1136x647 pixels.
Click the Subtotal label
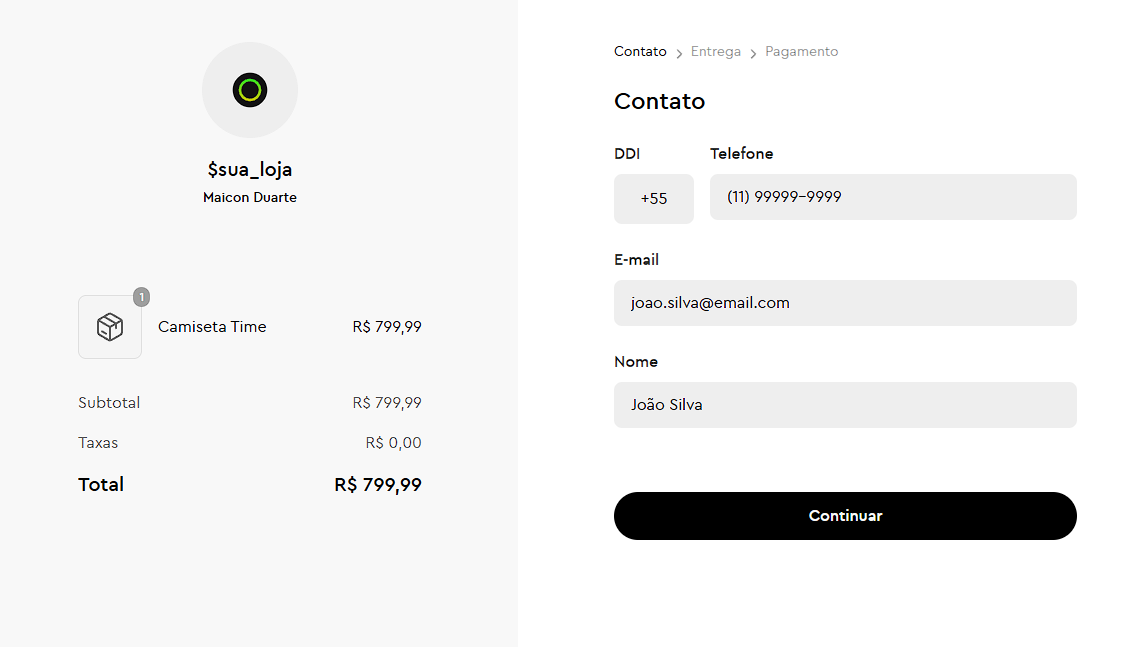109,403
